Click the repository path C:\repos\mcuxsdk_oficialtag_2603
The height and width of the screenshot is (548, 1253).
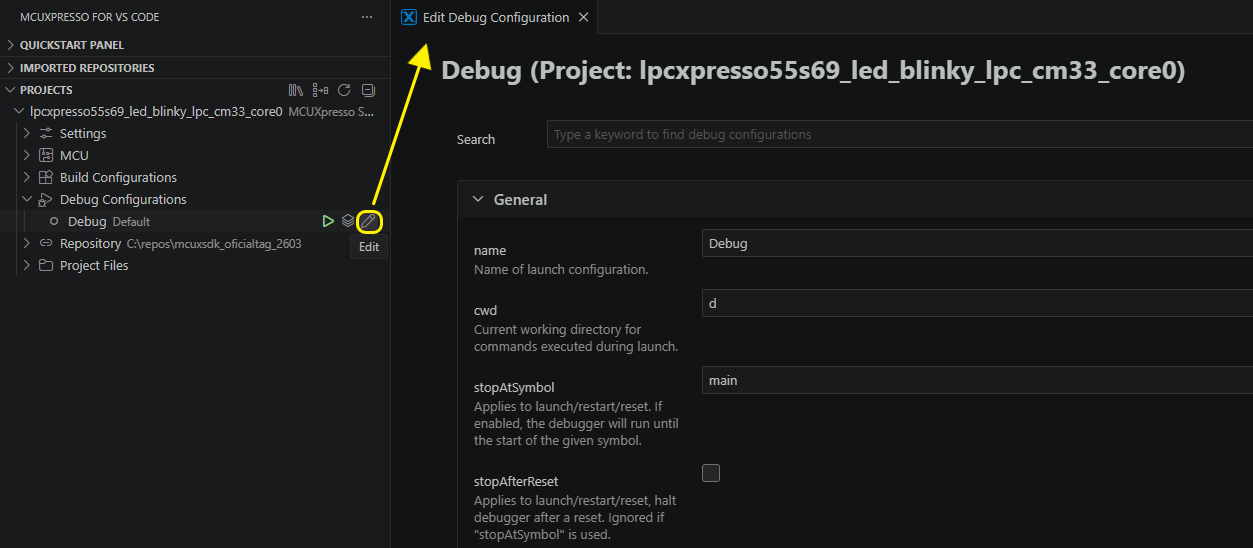coord(214,243)
